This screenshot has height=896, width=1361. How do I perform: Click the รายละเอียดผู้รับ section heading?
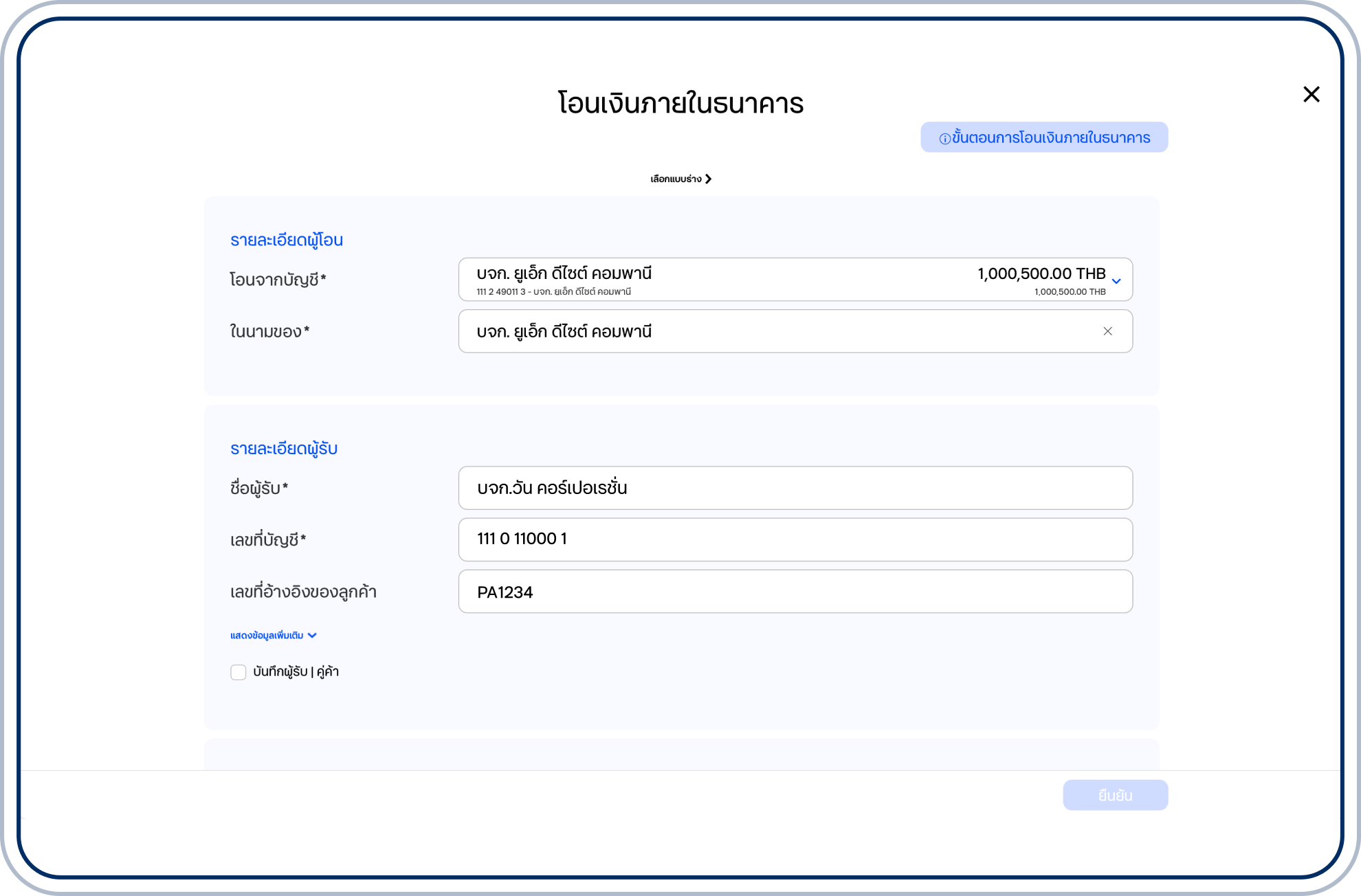click(x=283, y=449)
